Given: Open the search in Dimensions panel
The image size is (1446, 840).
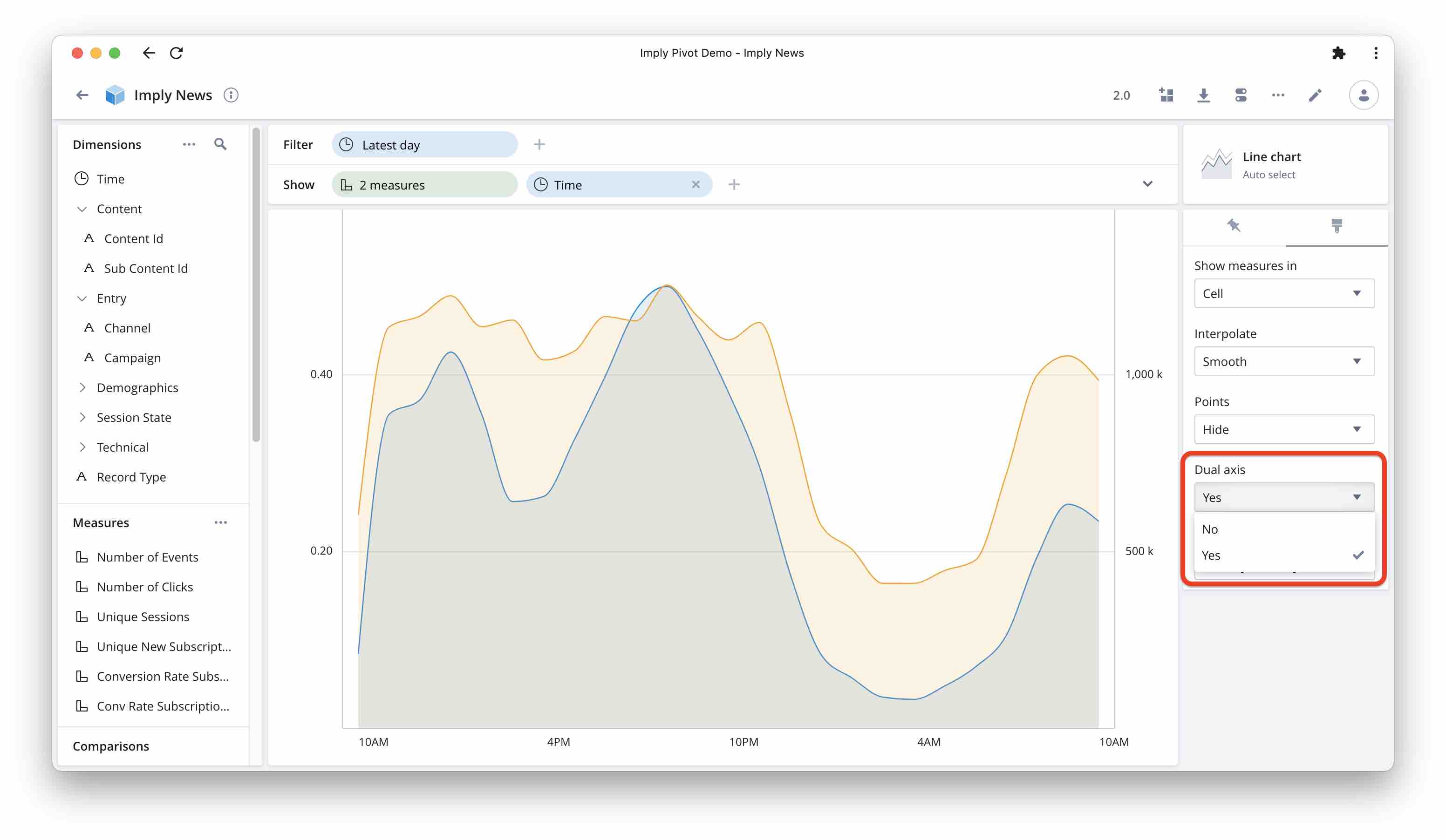Looking at the screenshot, I should [220, 144].
